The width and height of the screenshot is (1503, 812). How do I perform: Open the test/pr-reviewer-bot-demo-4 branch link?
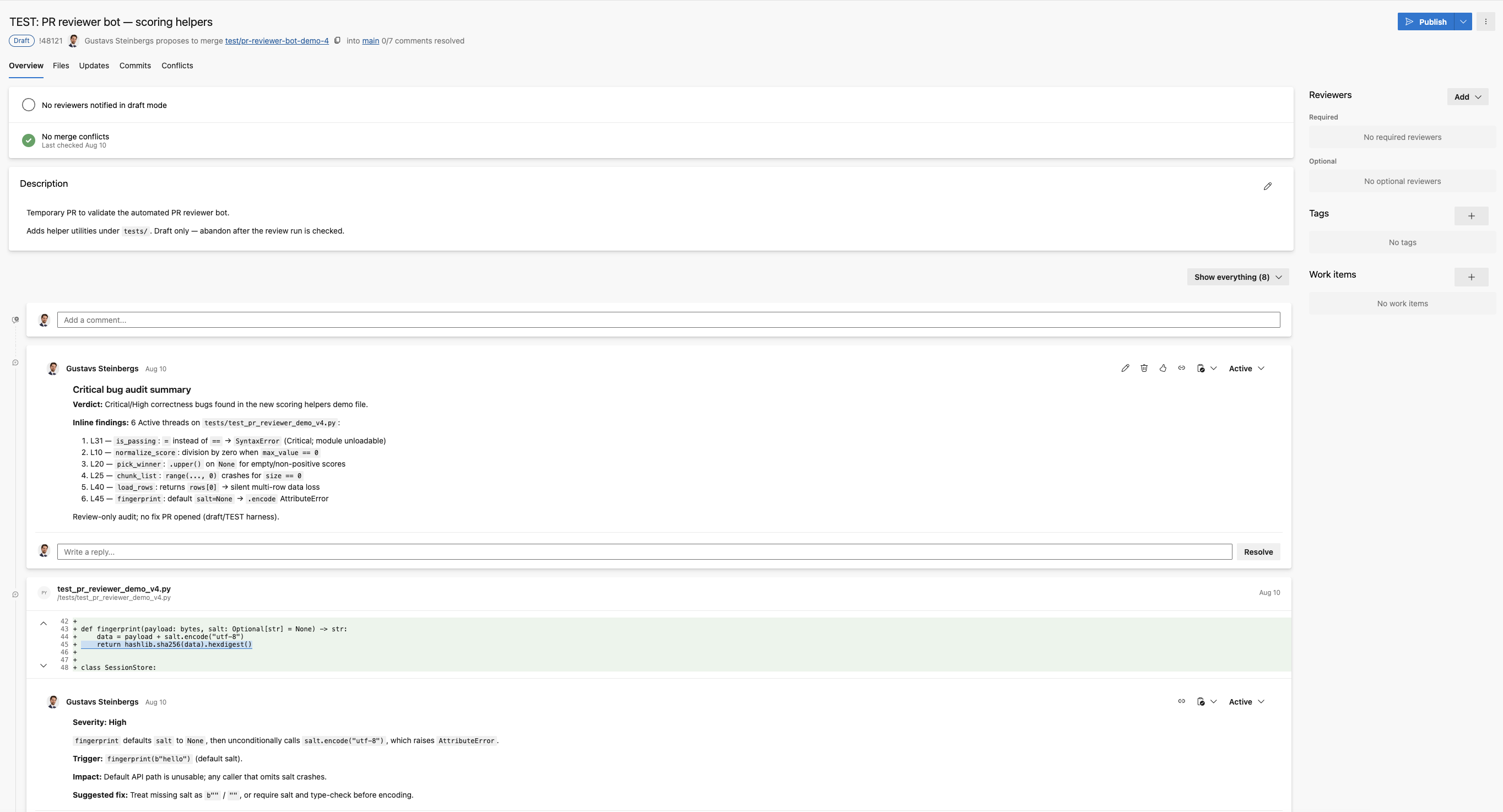tap(277, 41)
